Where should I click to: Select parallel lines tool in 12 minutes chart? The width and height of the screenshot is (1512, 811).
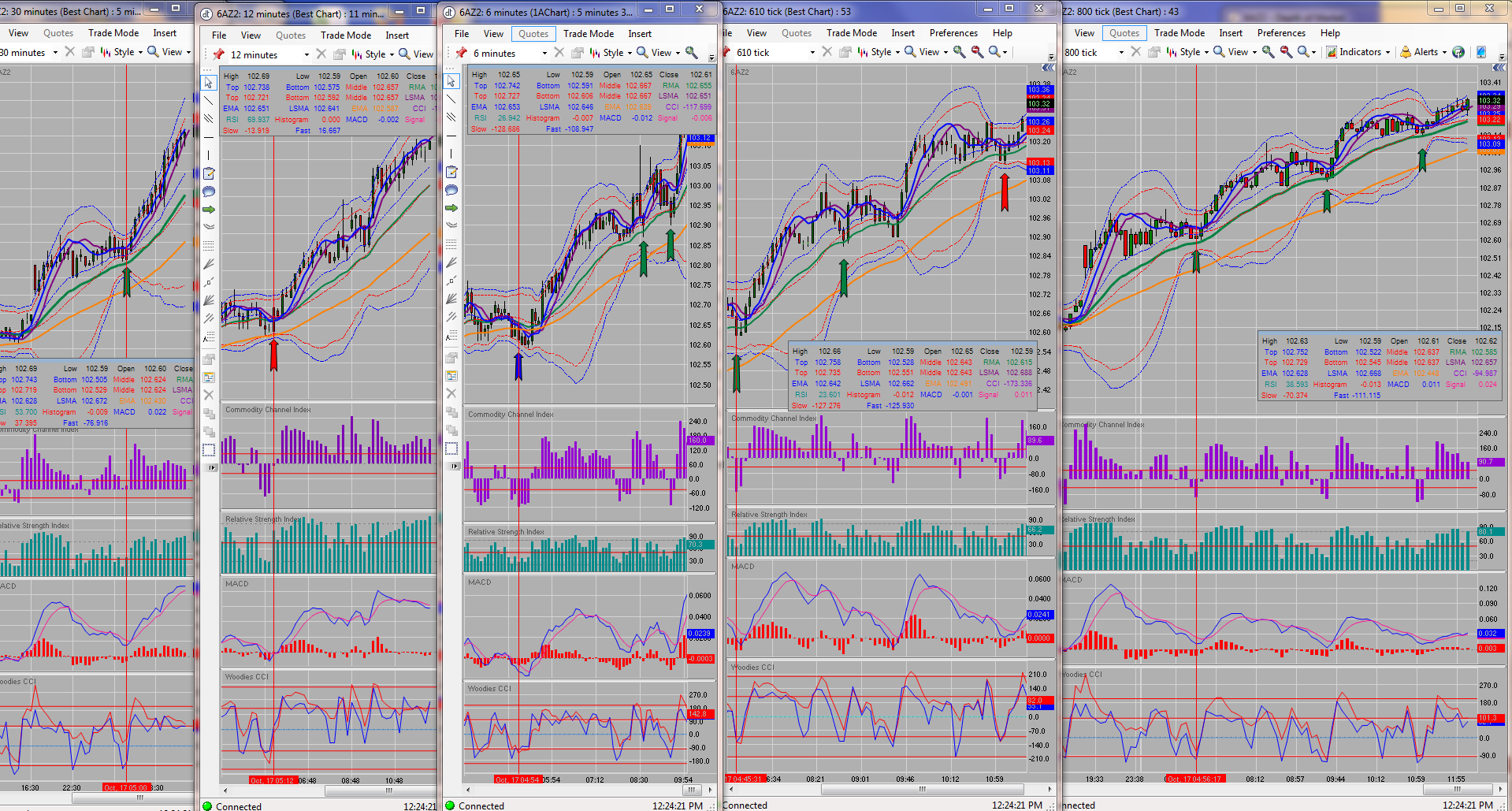(x=209, y=119)
